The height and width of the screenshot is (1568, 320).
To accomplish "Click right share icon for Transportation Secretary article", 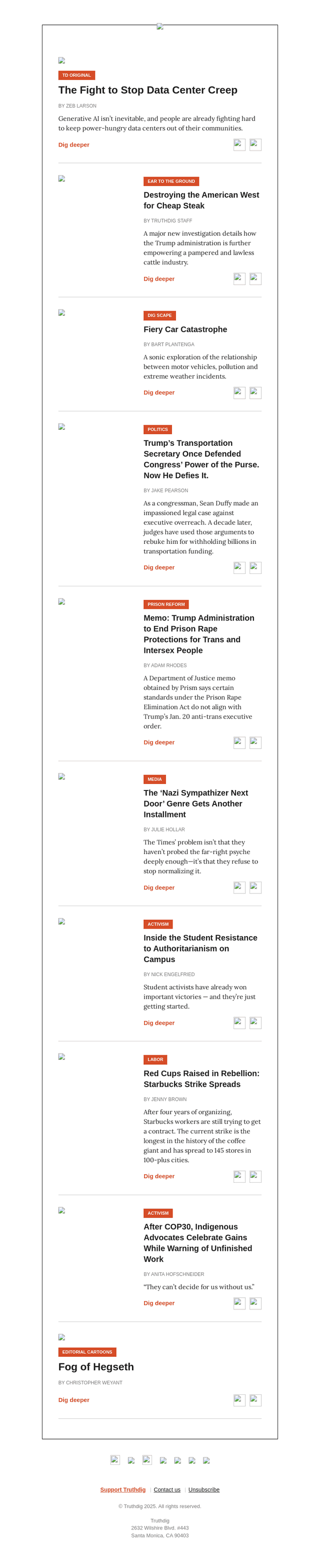I will pyautogui.click(x=255, y=567).
